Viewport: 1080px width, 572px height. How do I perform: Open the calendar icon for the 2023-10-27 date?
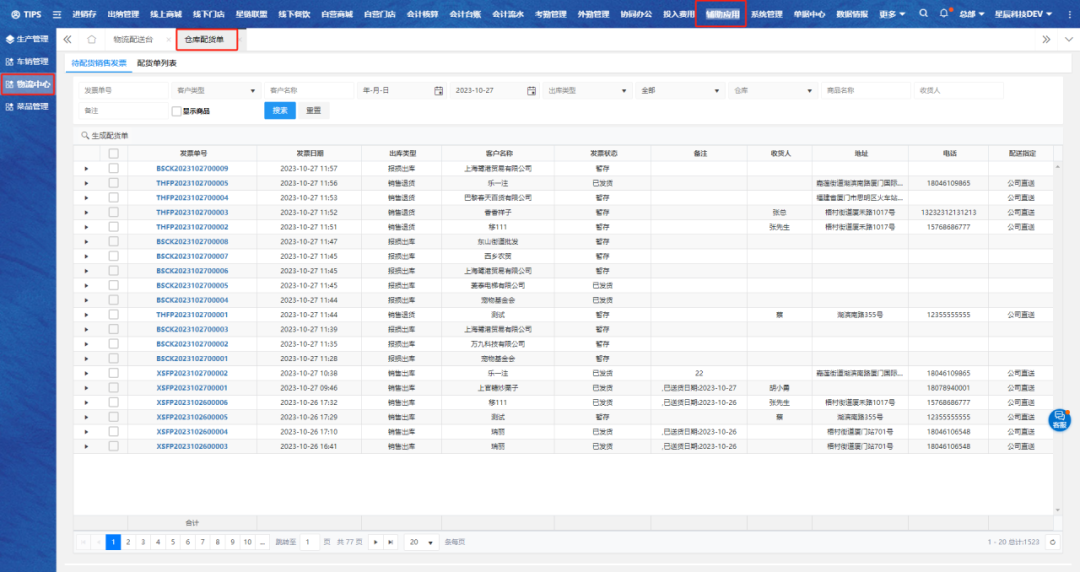click(531, 90)
